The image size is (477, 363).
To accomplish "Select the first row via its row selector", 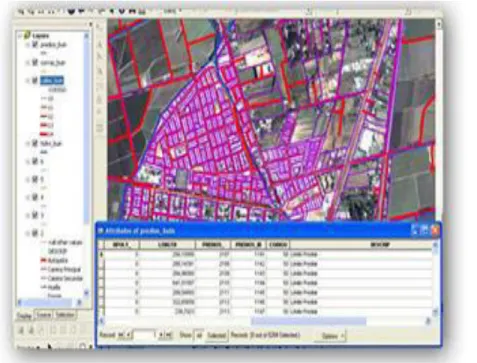I will [101, 254].
